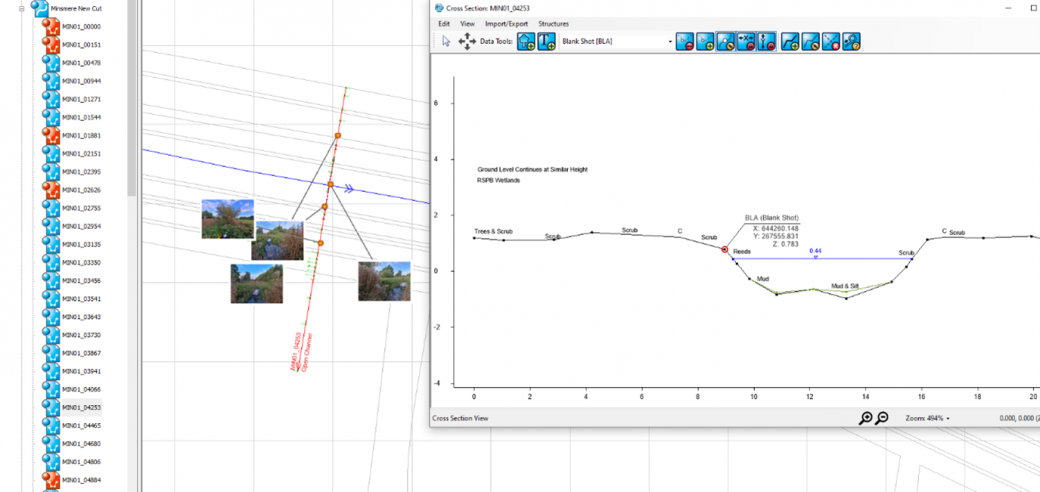The width and height of the screenshot is (1040, 492).
Task: Click the blue section icon beside MIN01_03541
Action: pyautogui.click(x=51, y=299)
